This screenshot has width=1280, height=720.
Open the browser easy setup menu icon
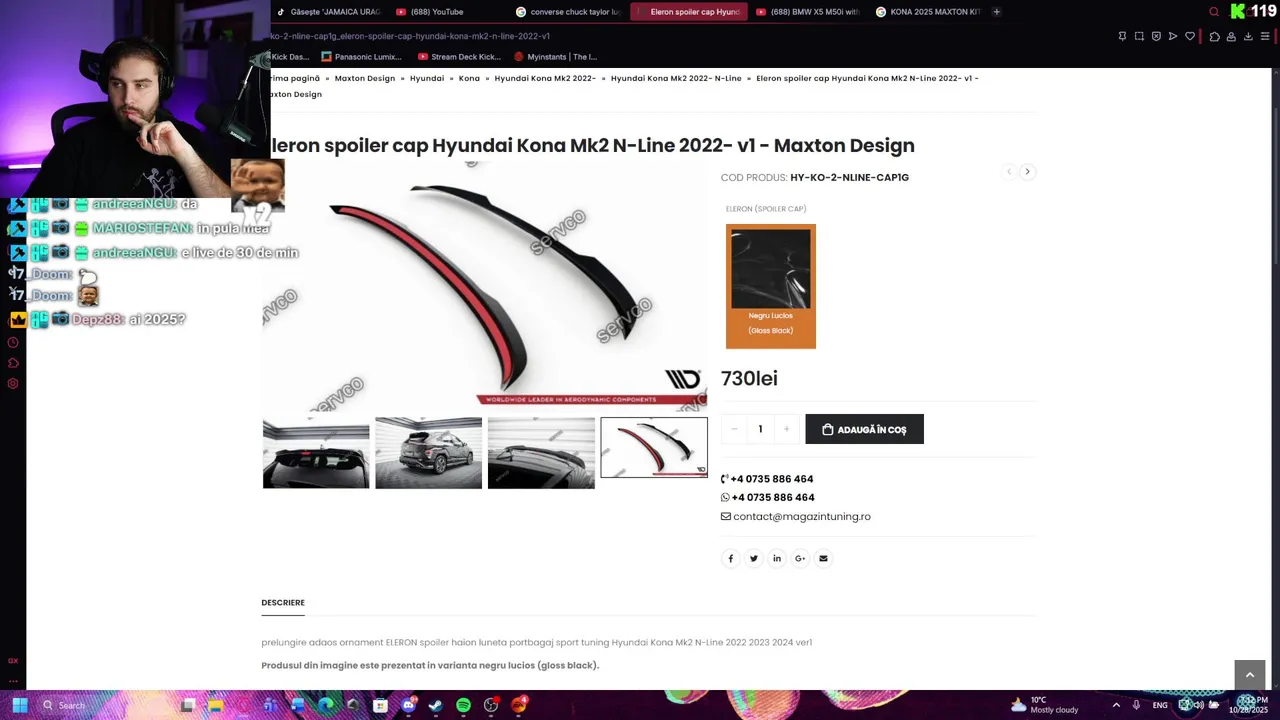[x=1266, y=36]
